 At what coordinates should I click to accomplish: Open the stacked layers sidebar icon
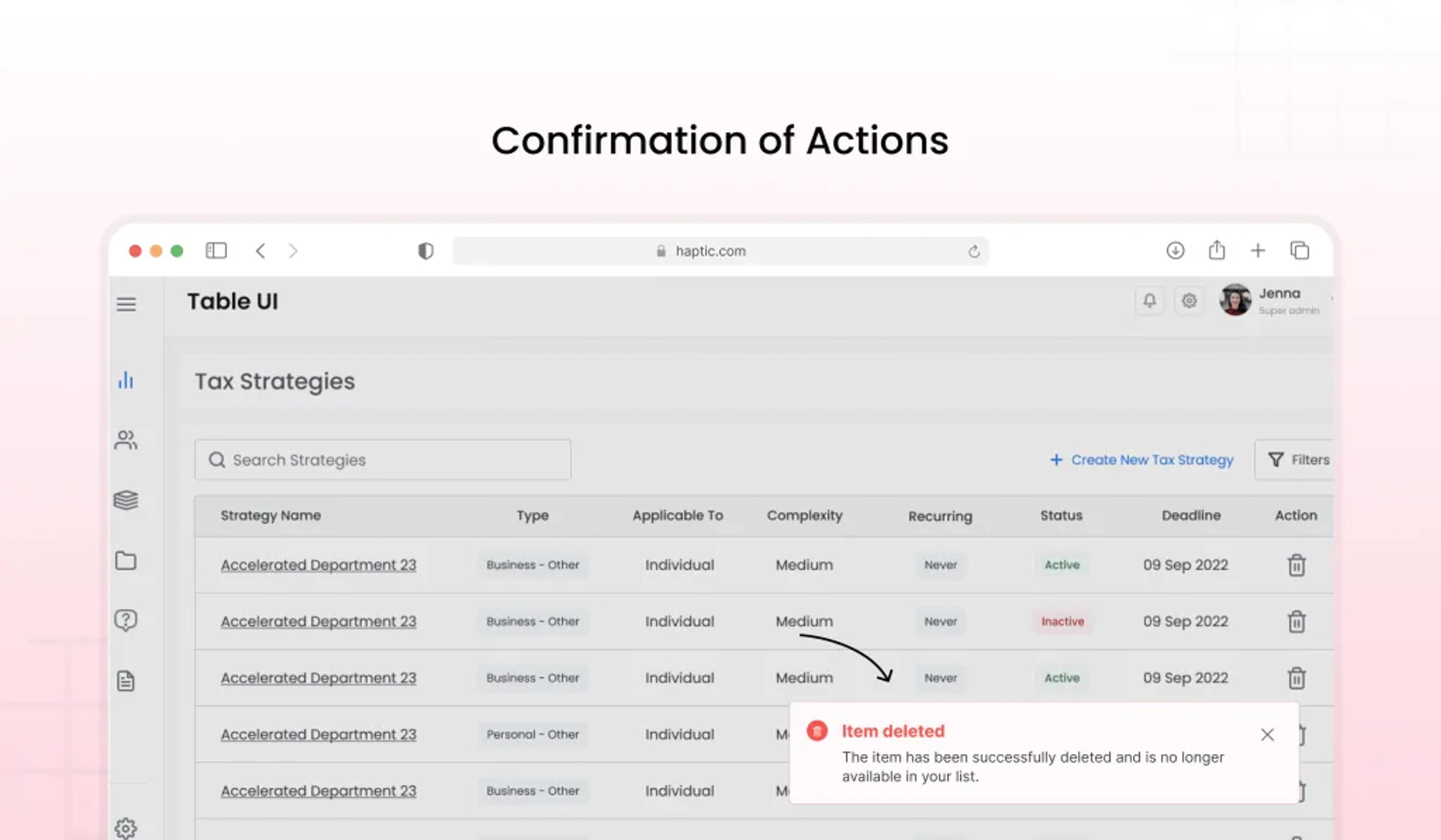pos(126,500)
